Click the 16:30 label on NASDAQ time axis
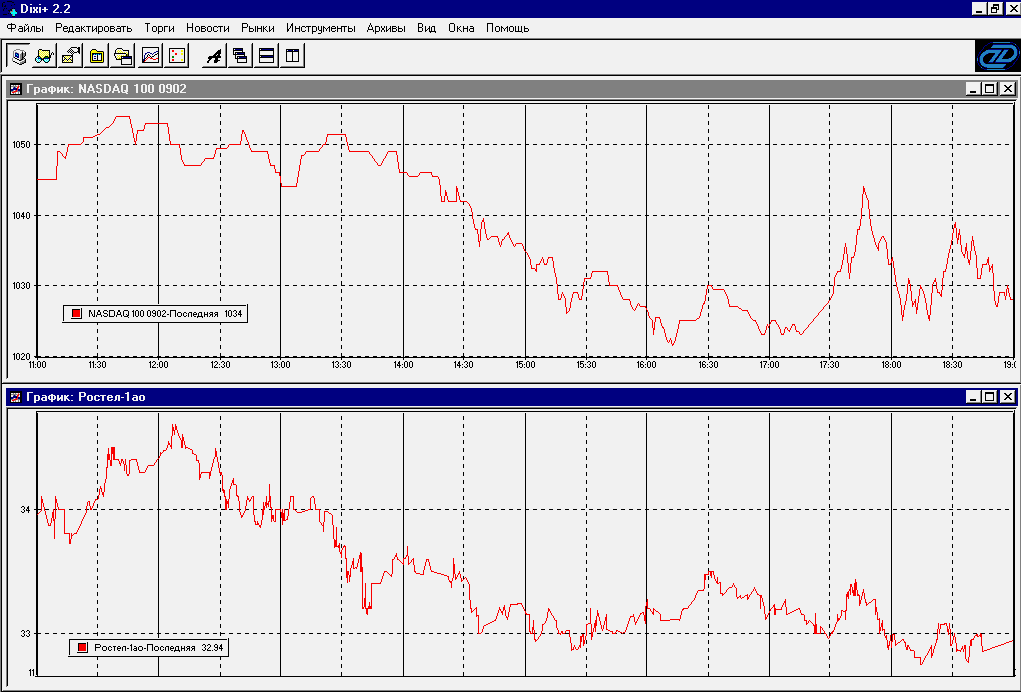Viewport: 1021px width, 692px height. pos(708,365)
